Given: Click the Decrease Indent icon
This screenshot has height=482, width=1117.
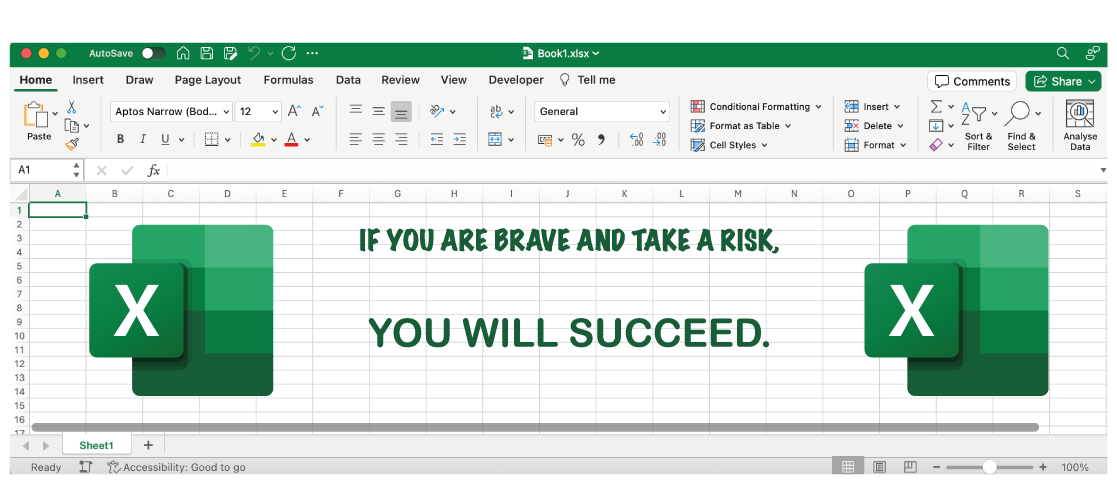Looking at the screenshot, I should (437, 140).
